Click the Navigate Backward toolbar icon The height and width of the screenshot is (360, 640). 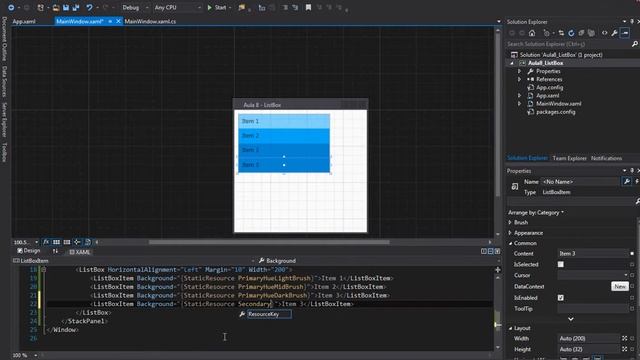(x=11, y=7)
